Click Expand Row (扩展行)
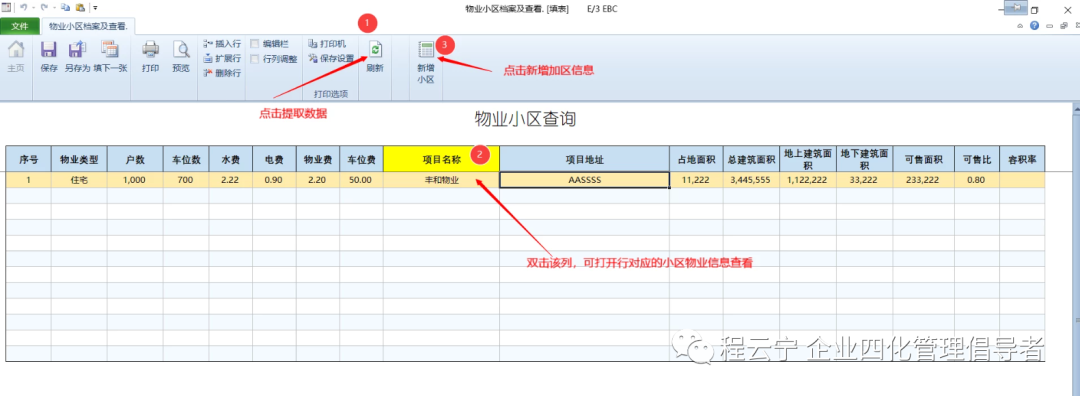This screenshot has width=1080, height=396. (222, 59)
